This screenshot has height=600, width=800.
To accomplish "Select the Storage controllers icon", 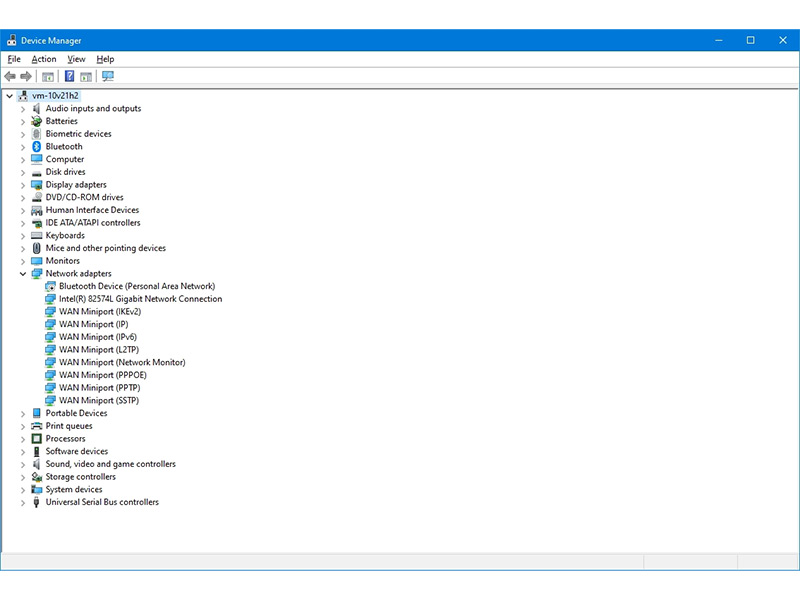I will point(36,477).
